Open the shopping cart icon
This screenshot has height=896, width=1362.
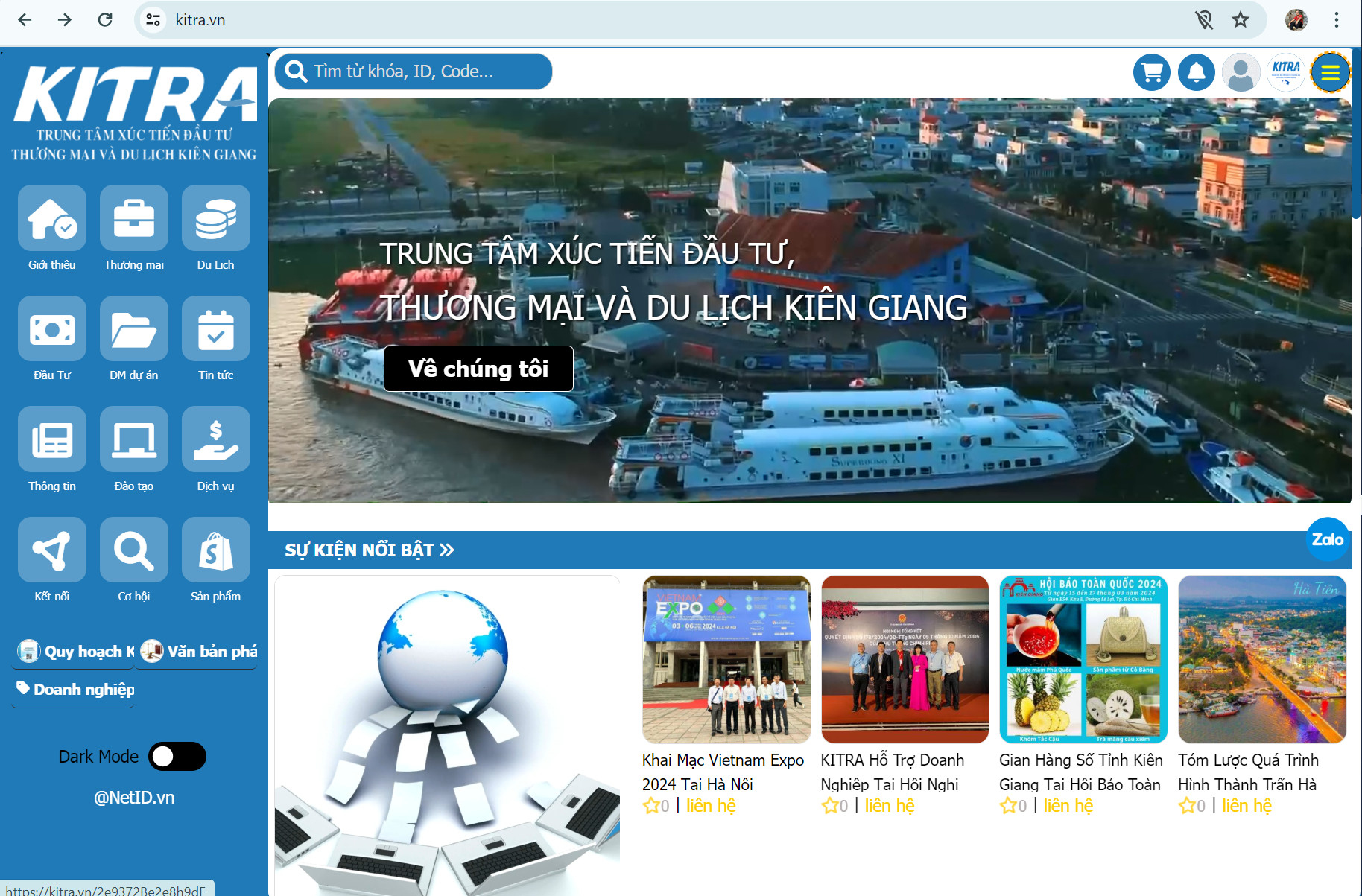1151,72
